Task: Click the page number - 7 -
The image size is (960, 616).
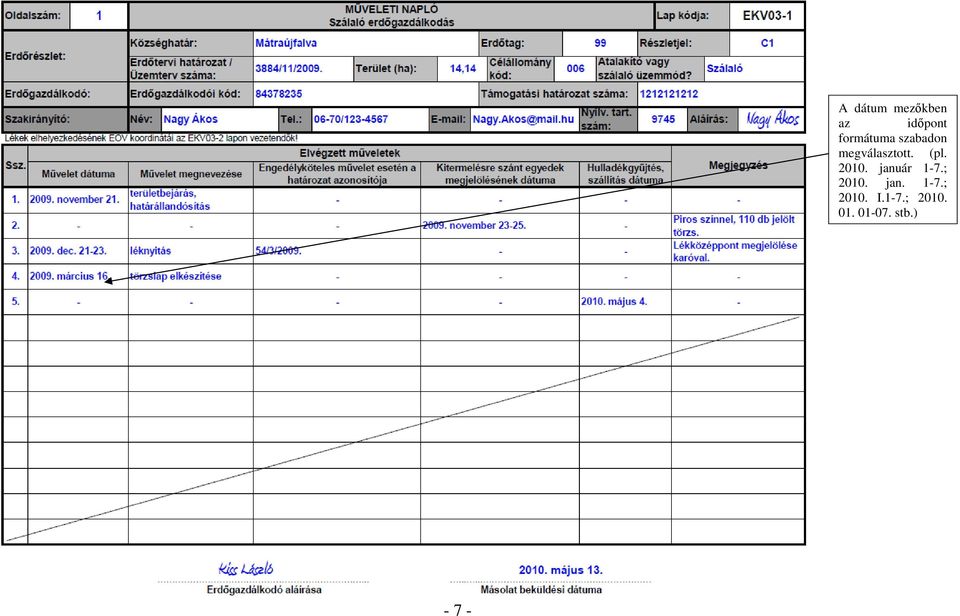Action: (457, 609)
